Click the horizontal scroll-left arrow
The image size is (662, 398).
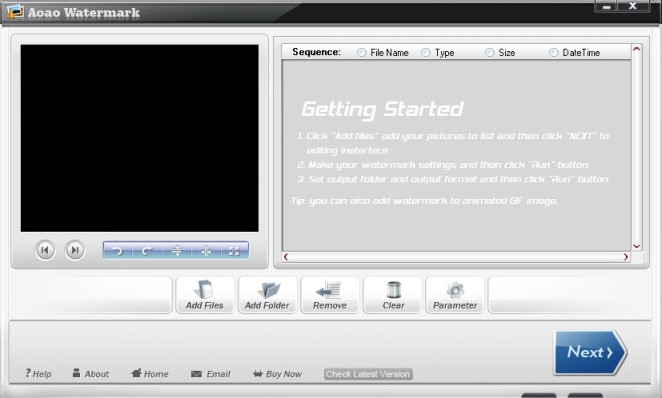286,257
